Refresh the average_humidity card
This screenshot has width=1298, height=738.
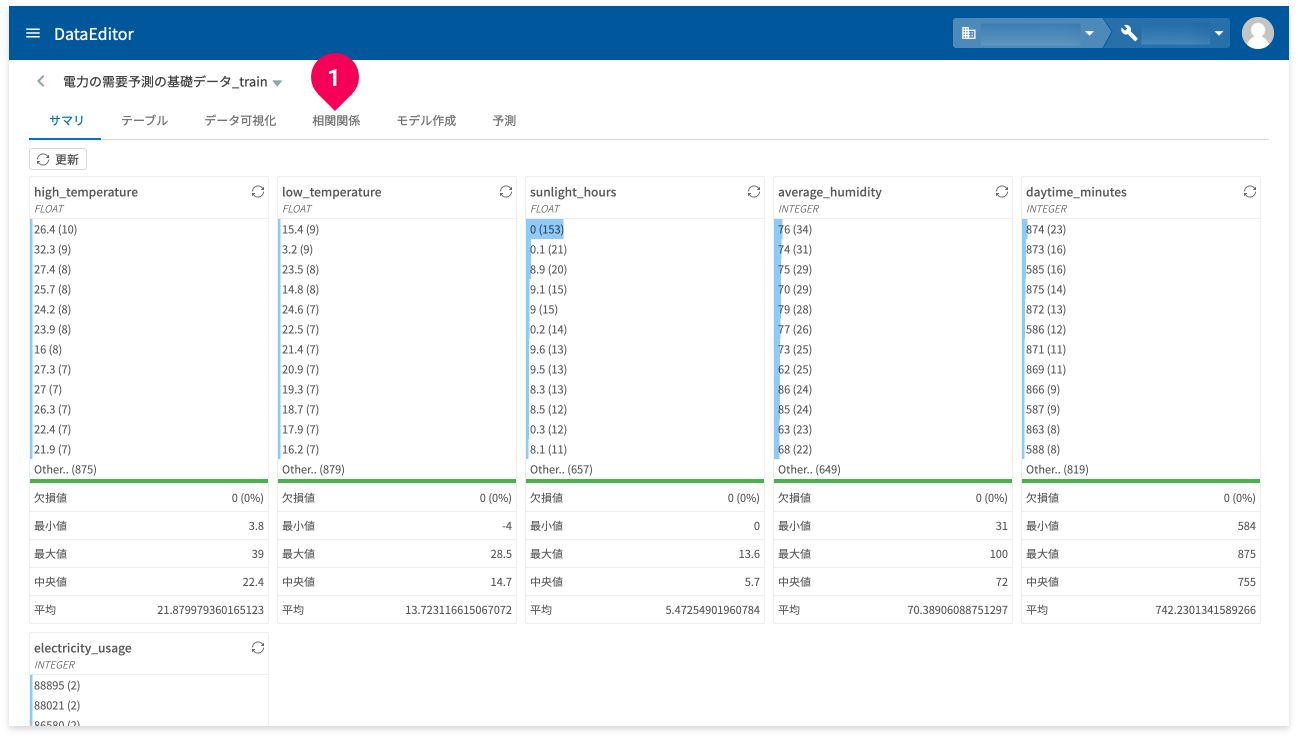pyautogui.click(x=1001, y=192)
